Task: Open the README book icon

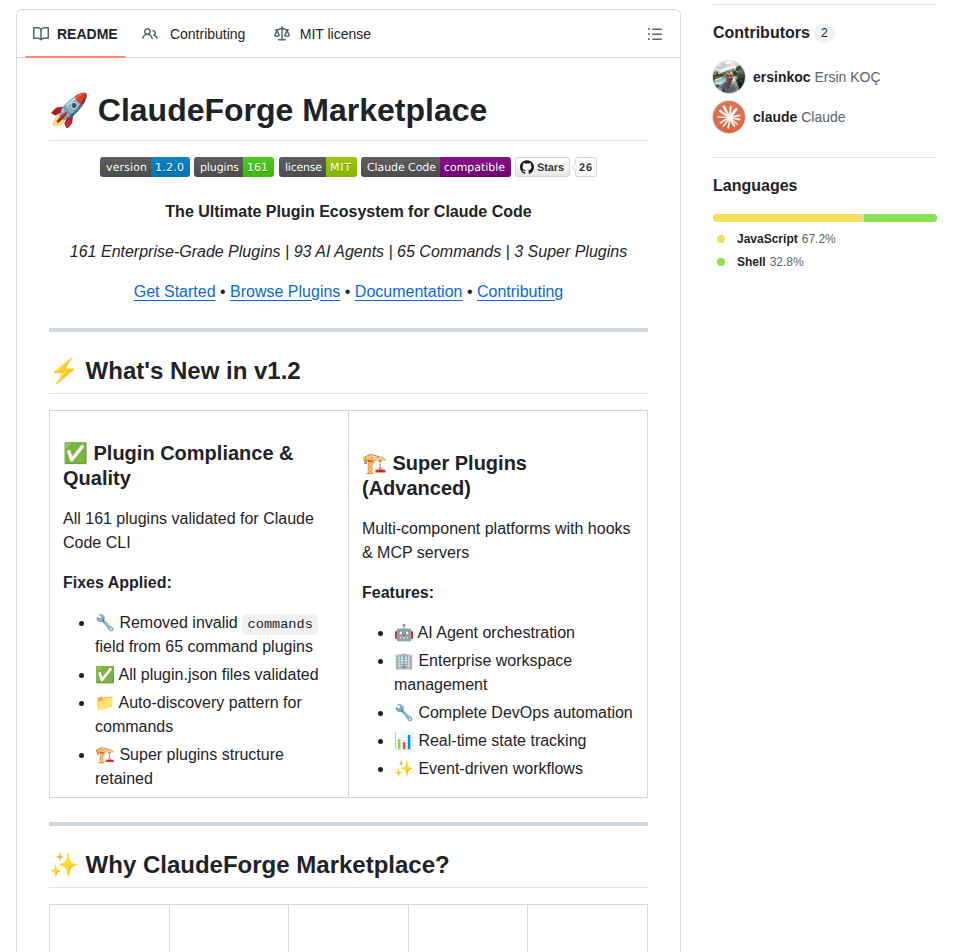Action: click(x=40, y=33)
